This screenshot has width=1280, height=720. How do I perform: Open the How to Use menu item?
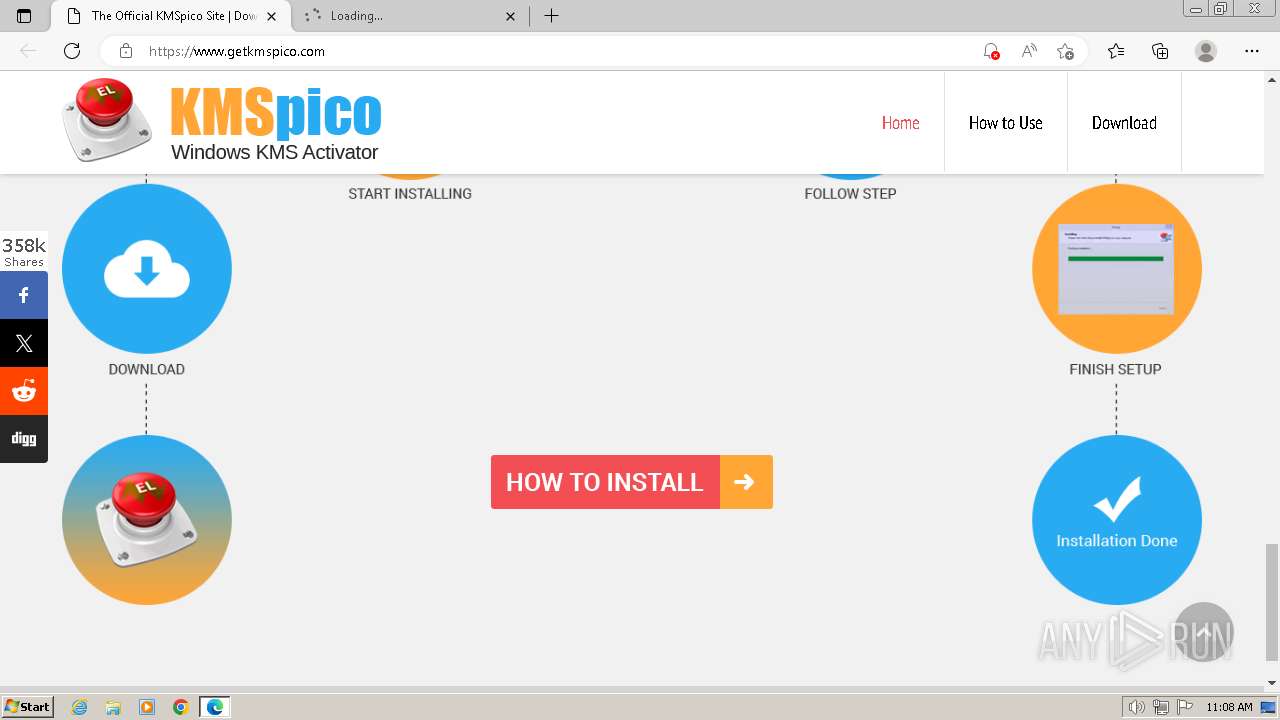click(1005, 123)
